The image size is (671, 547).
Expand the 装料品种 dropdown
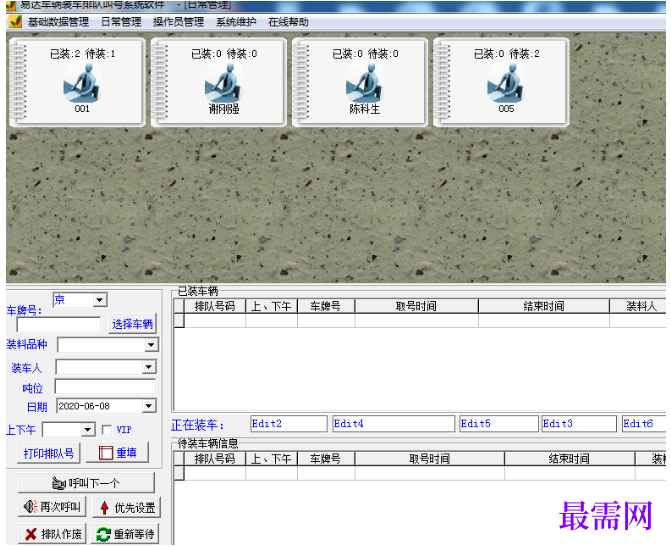tap(151, 345)
